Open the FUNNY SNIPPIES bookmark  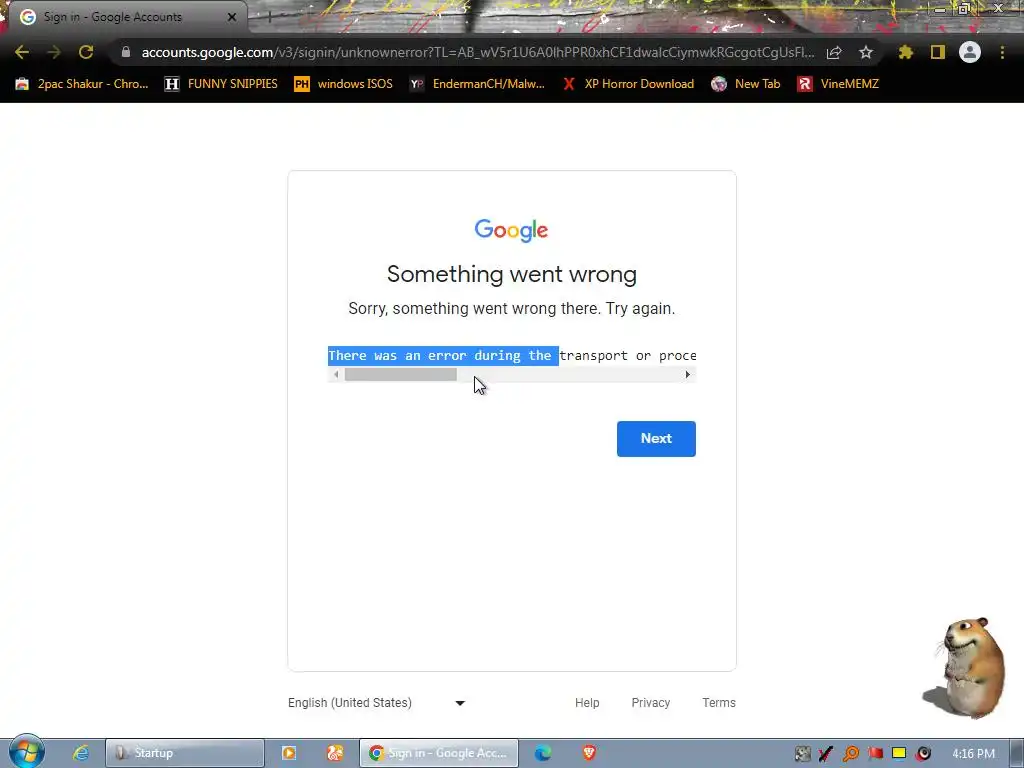tap(221, 84)
